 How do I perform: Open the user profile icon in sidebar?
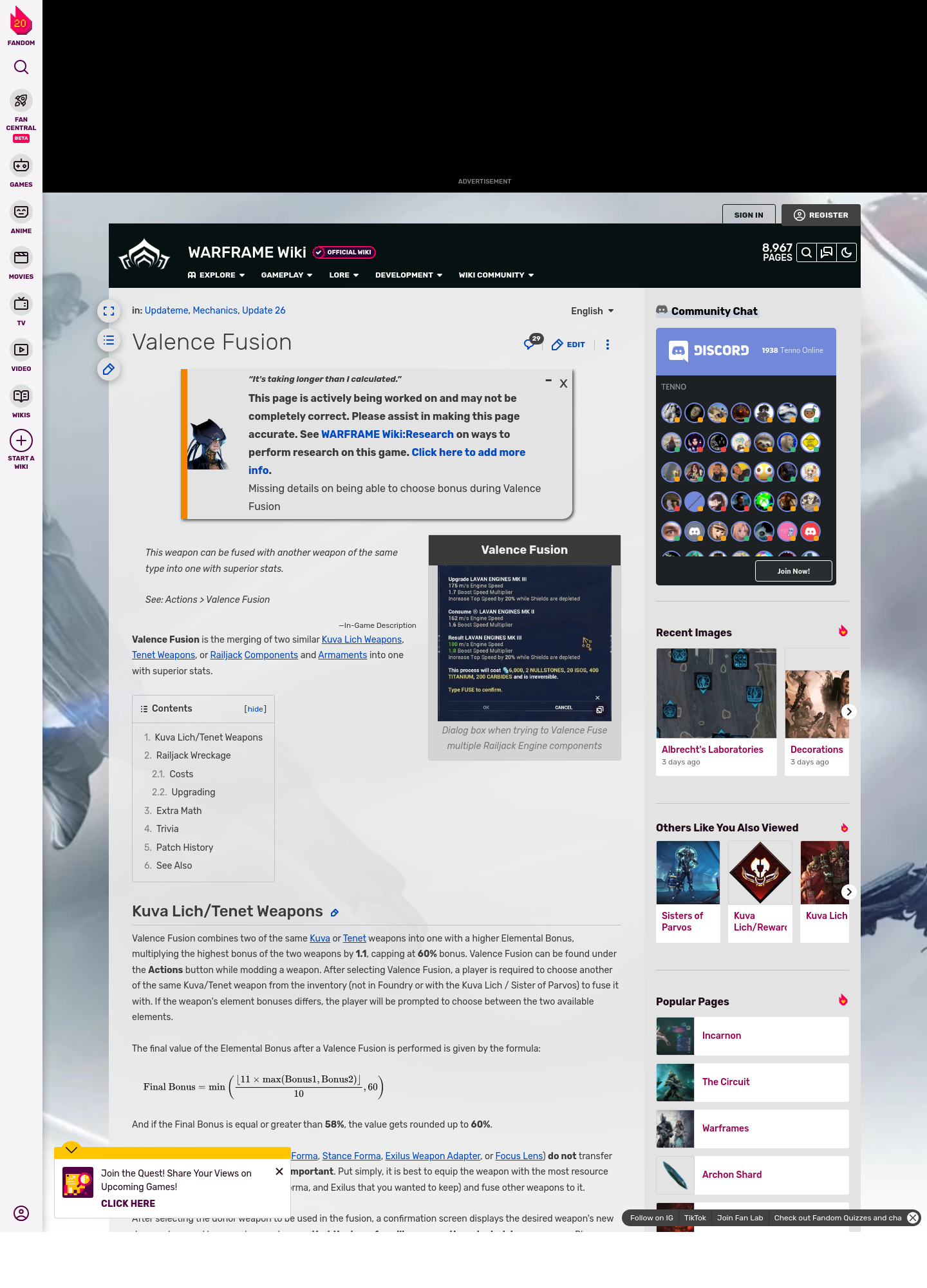[x=21, y=1213]
